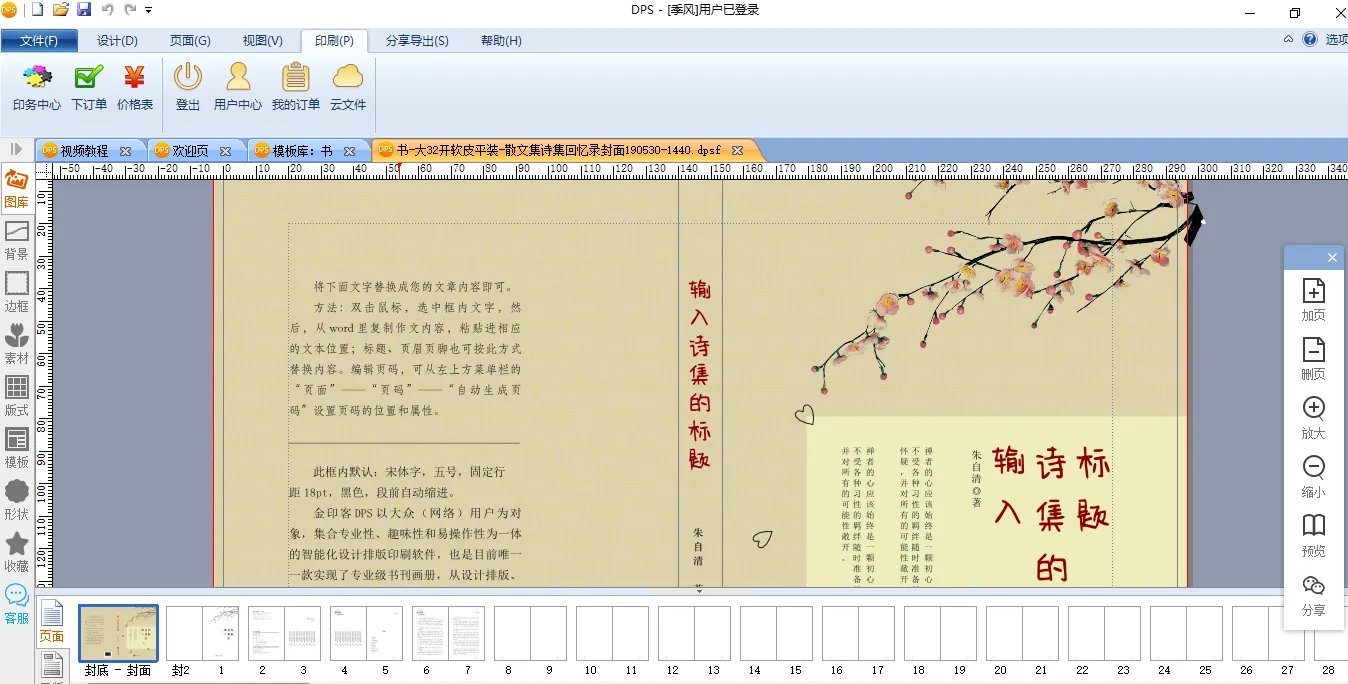The height and width of the screenshot is (684, 1348).
Task: Click 加页 add page button
Action: pyautogui.click(x=1313, y=300)
